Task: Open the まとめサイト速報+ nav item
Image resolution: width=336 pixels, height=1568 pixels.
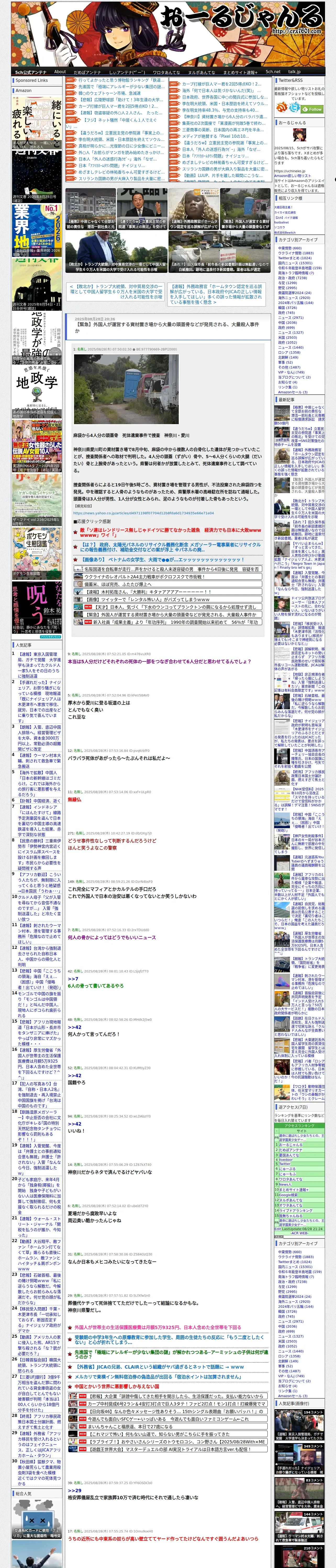Action: click(240, 72)
